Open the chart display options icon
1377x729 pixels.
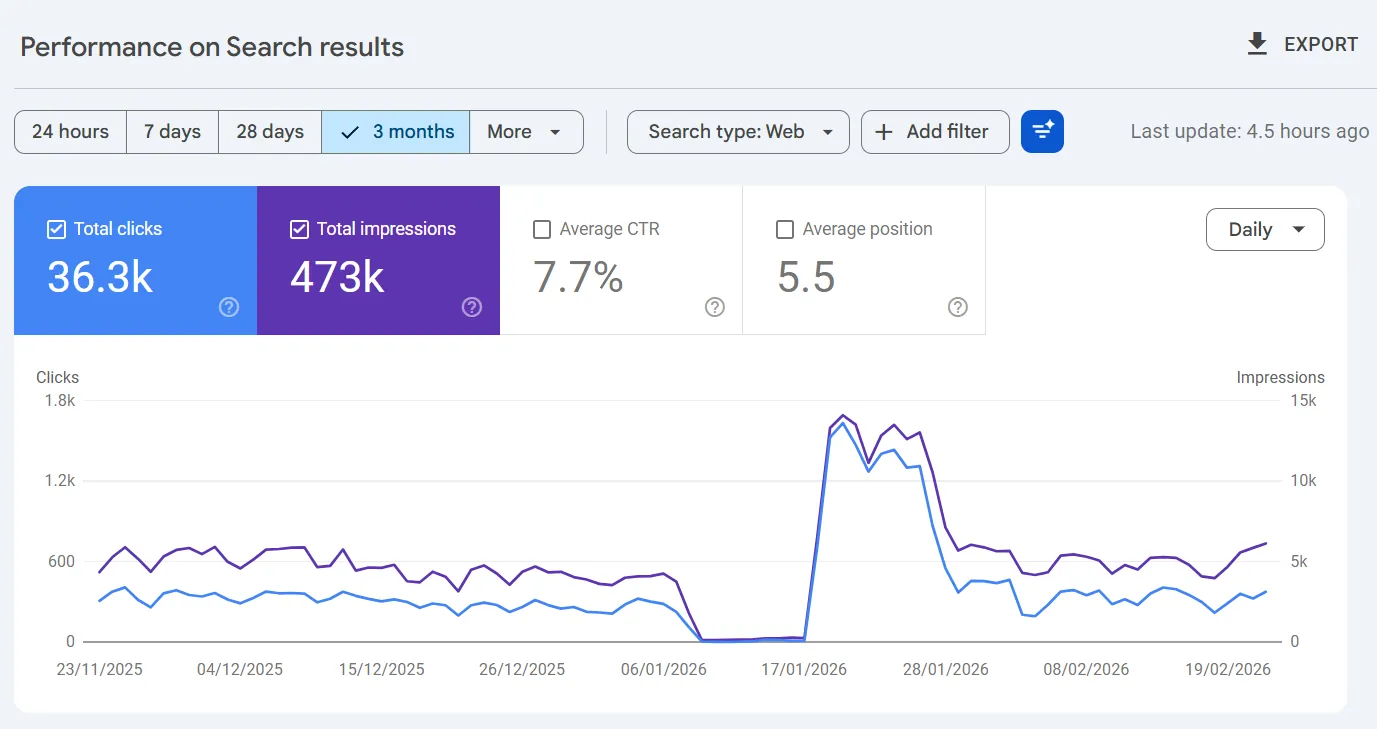point(1042,131)
